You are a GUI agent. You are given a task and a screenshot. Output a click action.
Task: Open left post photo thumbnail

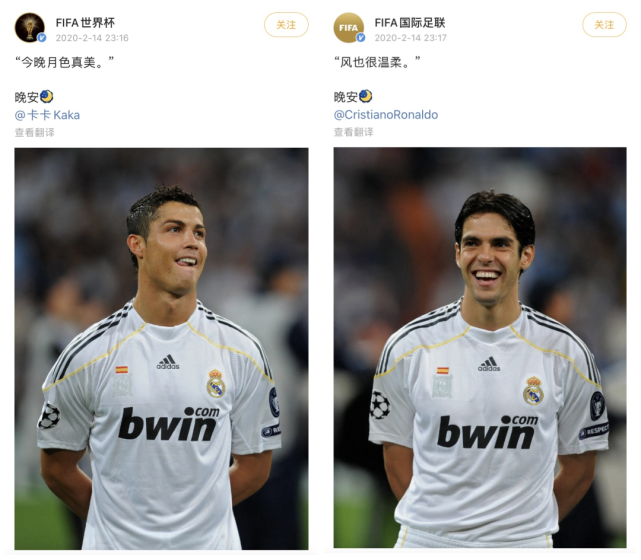(161, 349)
